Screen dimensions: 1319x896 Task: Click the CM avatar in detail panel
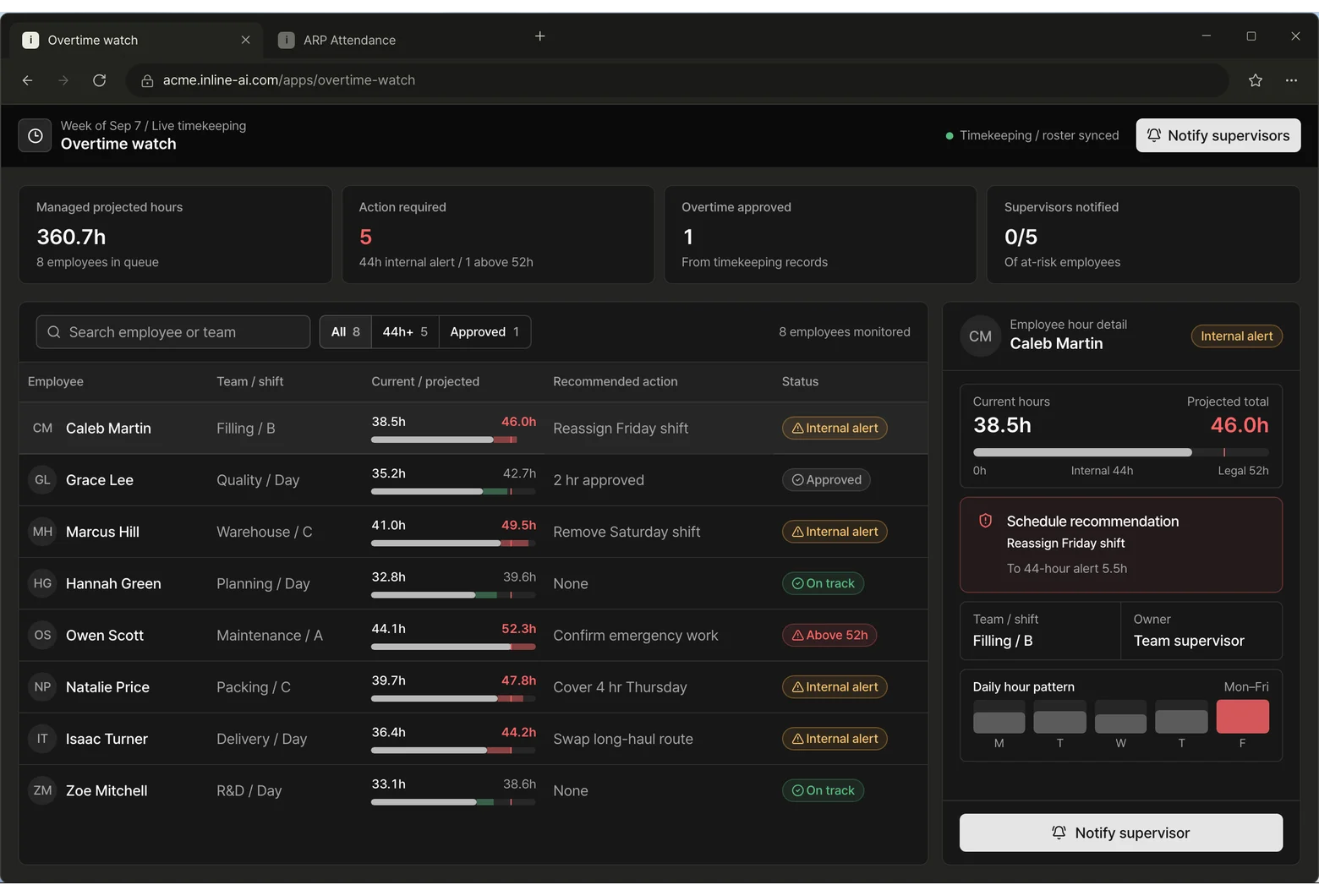pos(980,336)
